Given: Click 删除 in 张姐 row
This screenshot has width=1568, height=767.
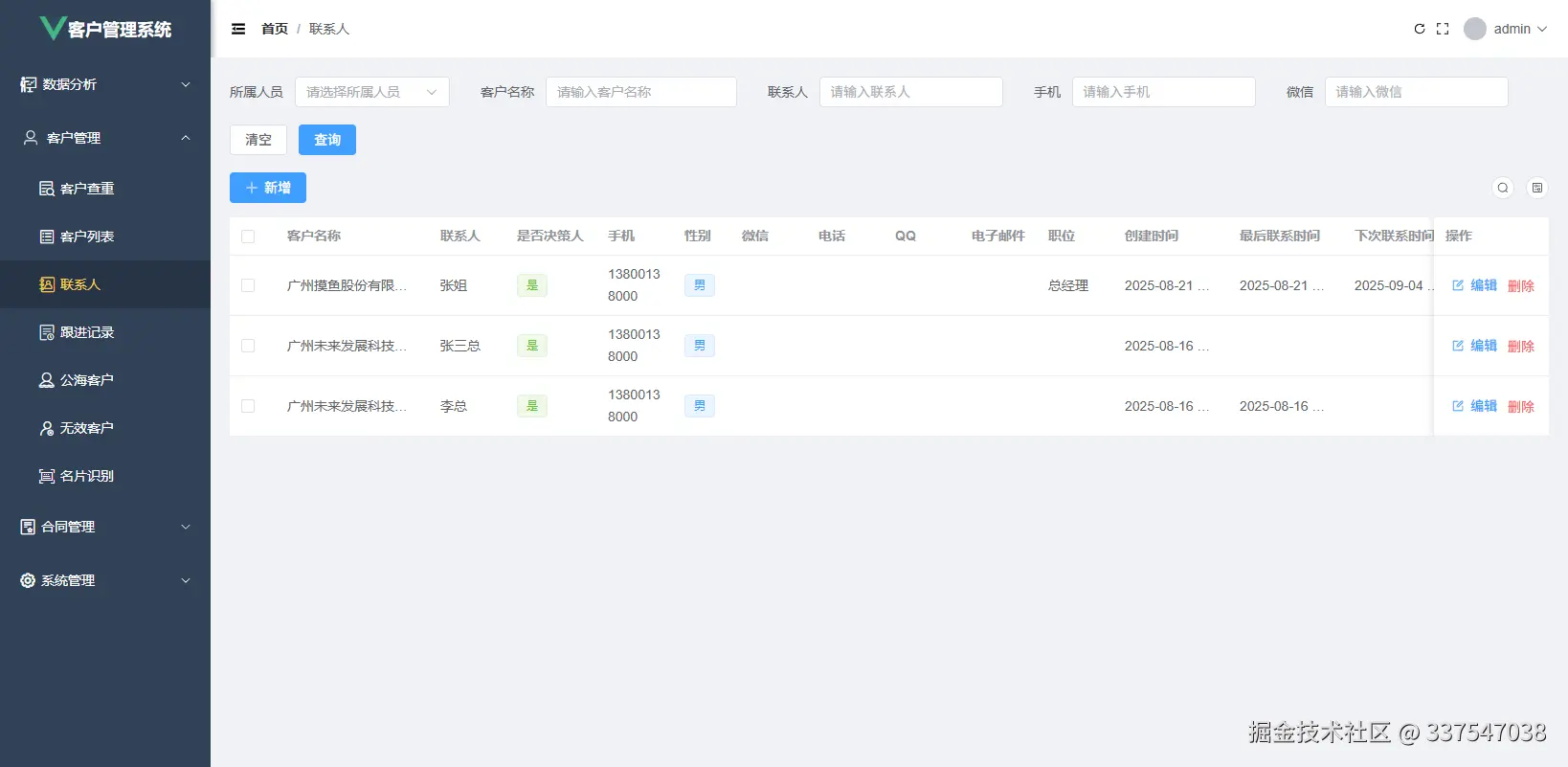Looking at the screenshot, I should (x=1521, y=285).
